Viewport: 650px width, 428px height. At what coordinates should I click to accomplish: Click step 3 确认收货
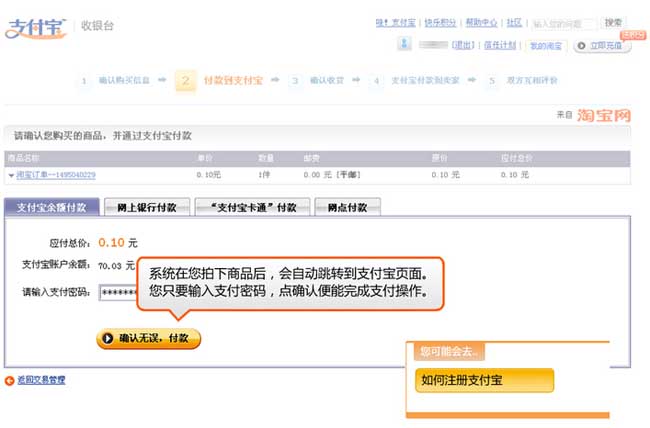[318, 80]
